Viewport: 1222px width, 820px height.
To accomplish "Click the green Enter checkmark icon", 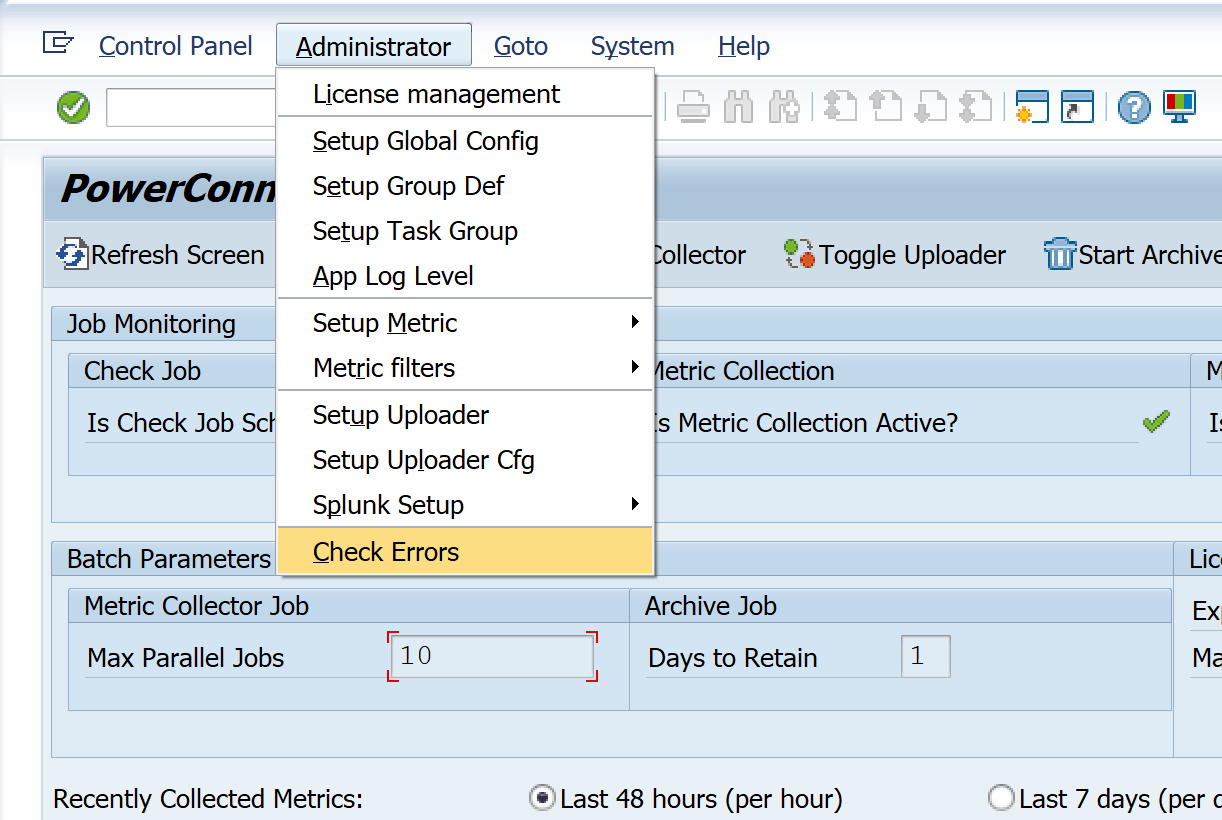I will click(73, 107).
